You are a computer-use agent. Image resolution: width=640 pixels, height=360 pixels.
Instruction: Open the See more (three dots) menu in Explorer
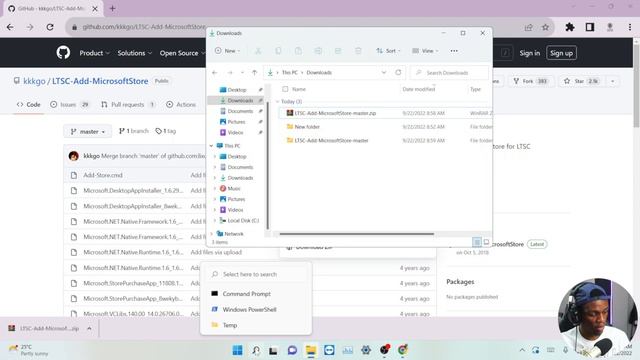point(454,51)
